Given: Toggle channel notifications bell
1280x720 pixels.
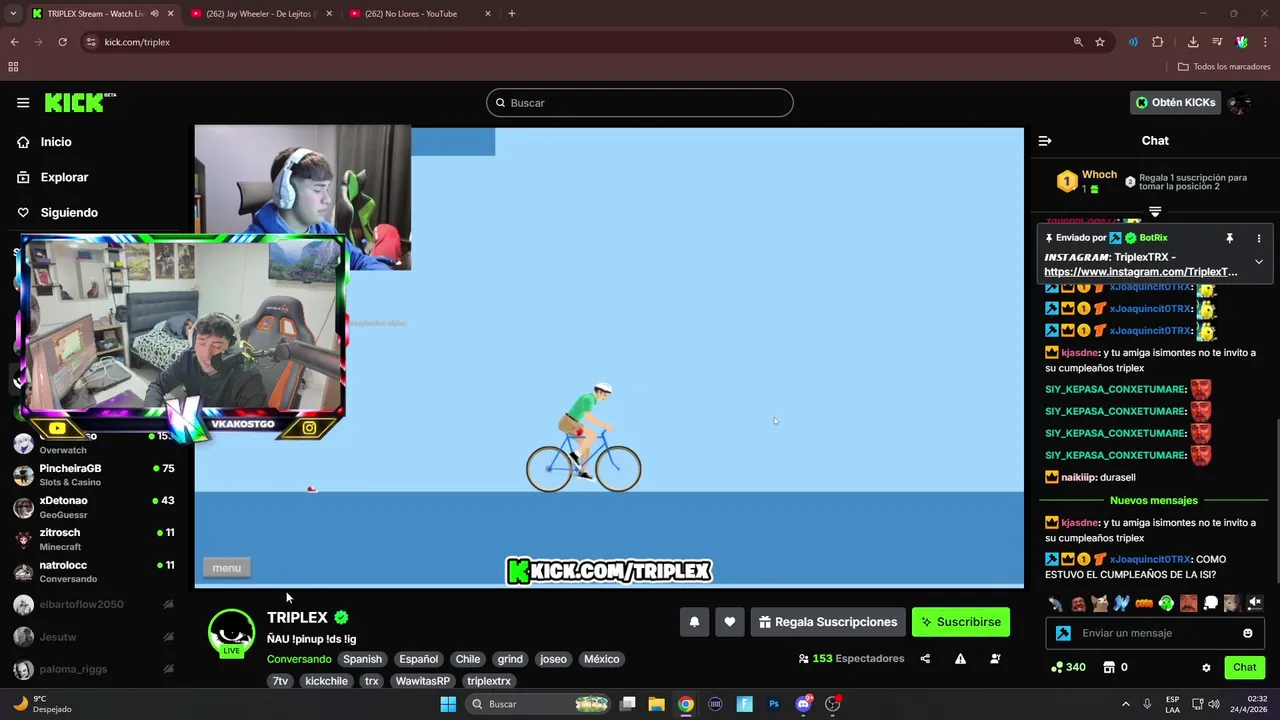Looking at the screenshot, I should click(x=694, y=622).
